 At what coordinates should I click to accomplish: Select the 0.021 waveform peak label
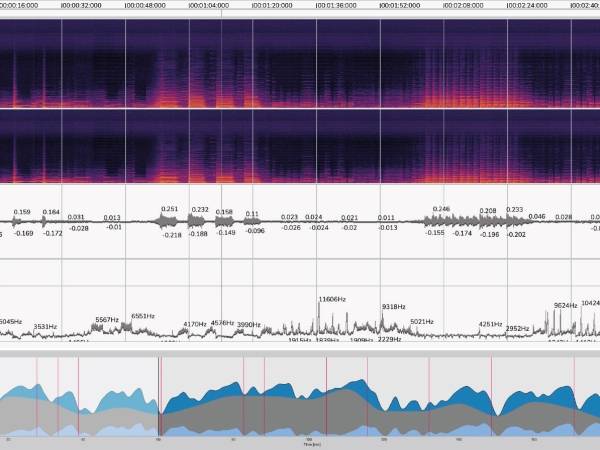(349, 217)
